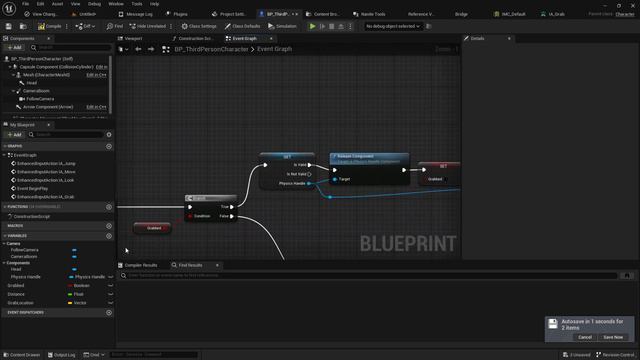Switch to the IA_Grab tab
Viewport: 640px width, 360px height.
click(553, 14)
